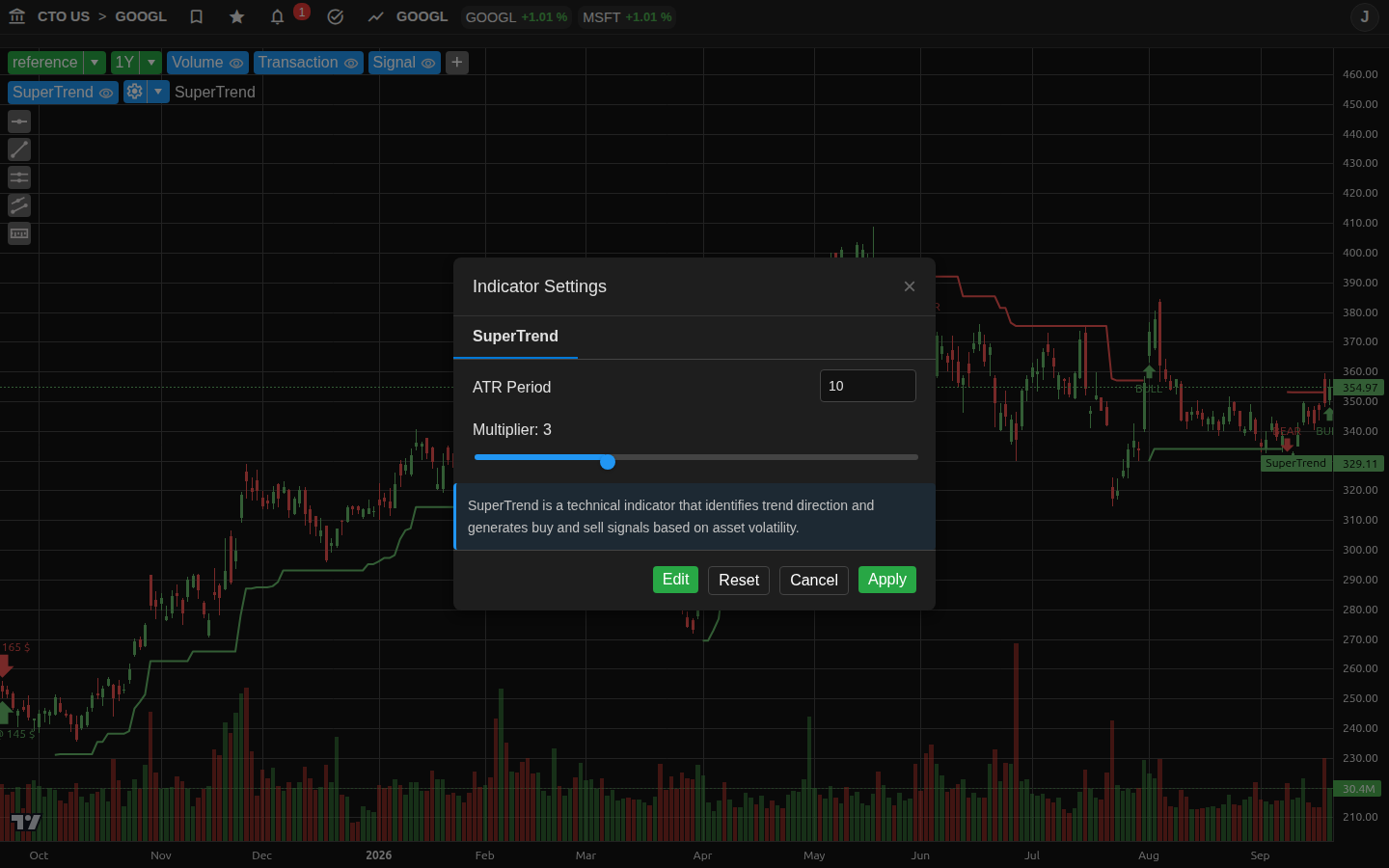
Task: Click the bookmark icon in the top bar
Action: tap(197, 16)
